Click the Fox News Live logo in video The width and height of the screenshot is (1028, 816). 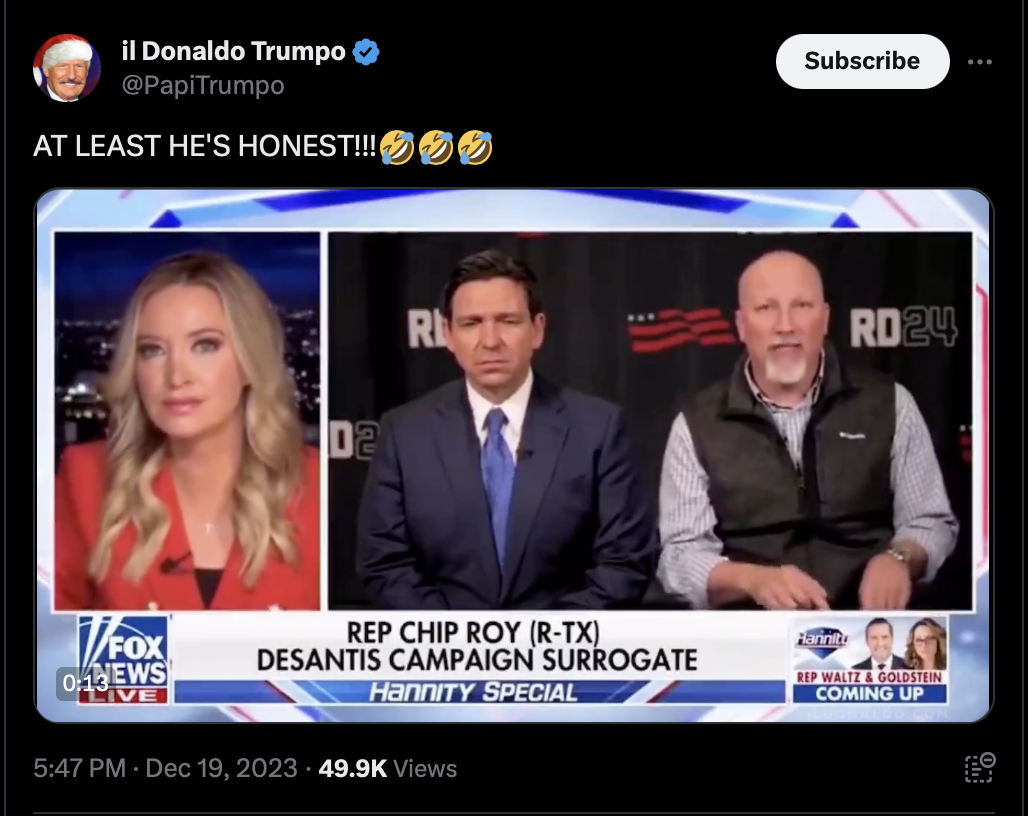123,660
